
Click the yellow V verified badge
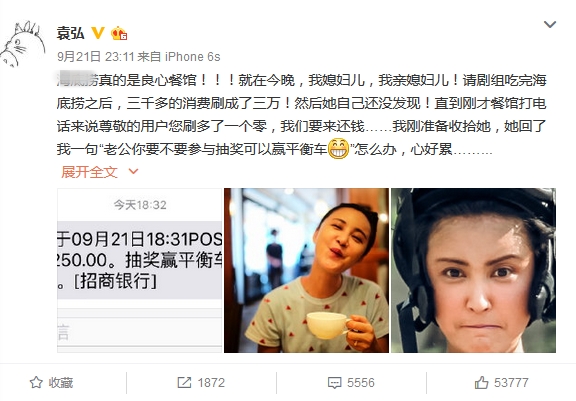[x=98, y=33]
